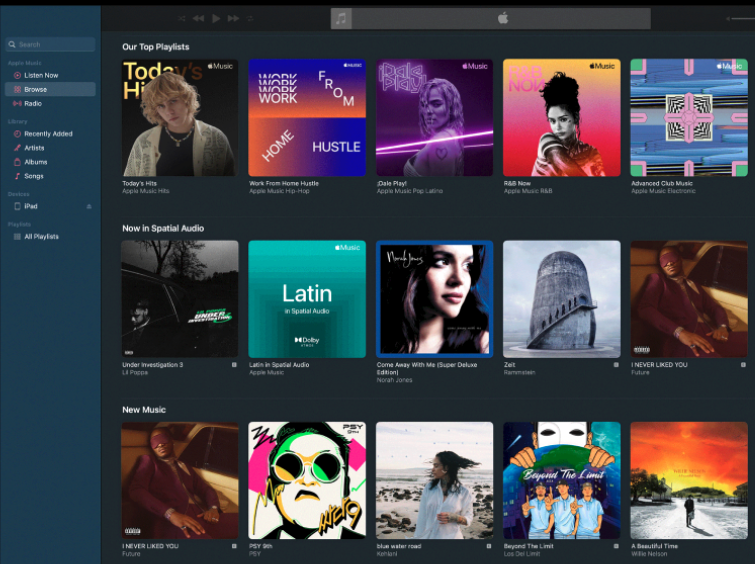Image resolution: width=755 pixels, height=564 pixels.
Task: Click the Radio broadcast icon
Action: pos(17,104)
